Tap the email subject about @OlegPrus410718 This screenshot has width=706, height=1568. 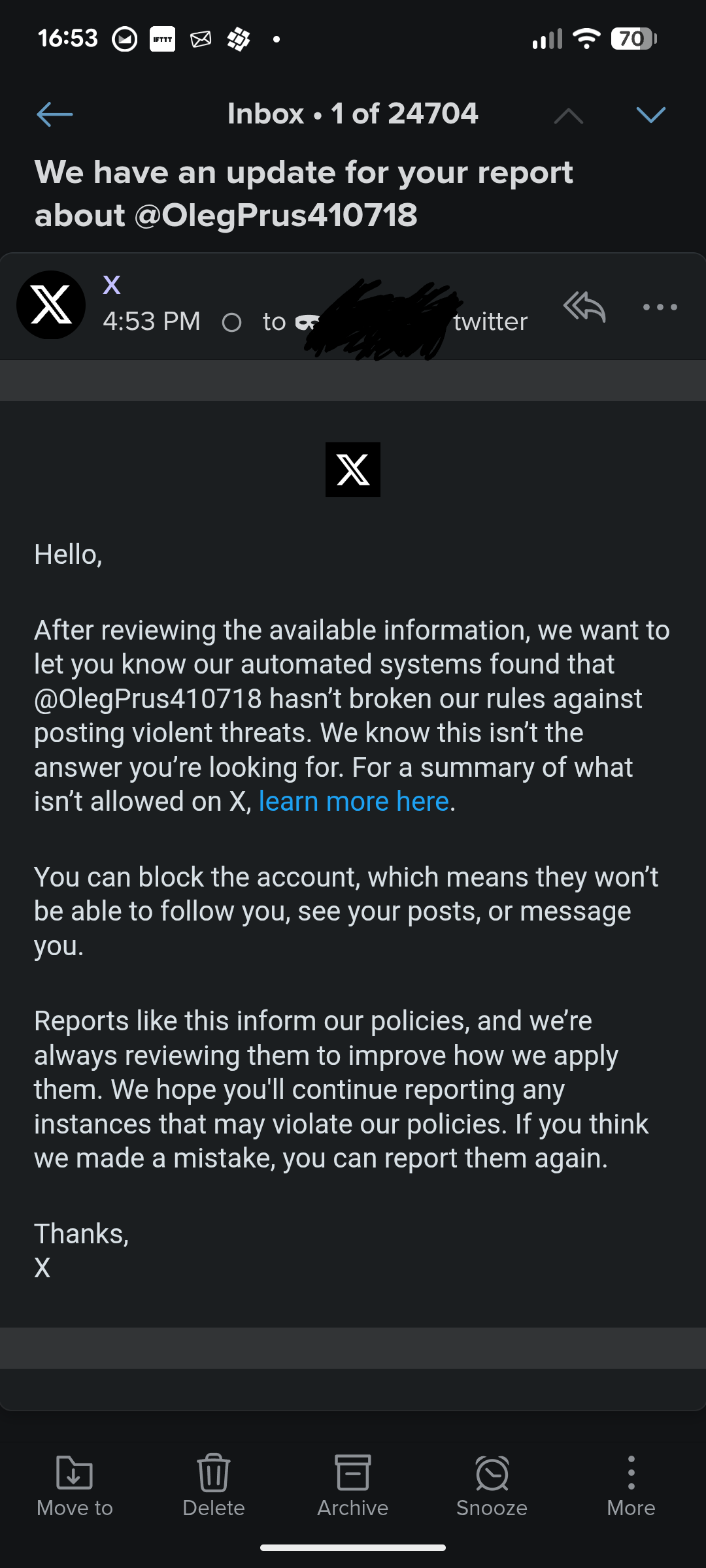tap(304, 193)
